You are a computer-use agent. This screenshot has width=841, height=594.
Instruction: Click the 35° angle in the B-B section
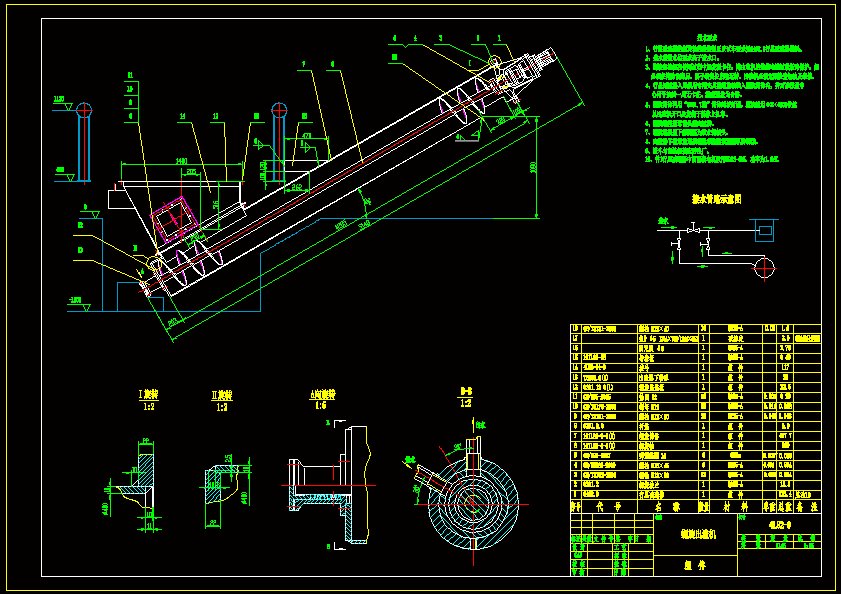point(458,446)
